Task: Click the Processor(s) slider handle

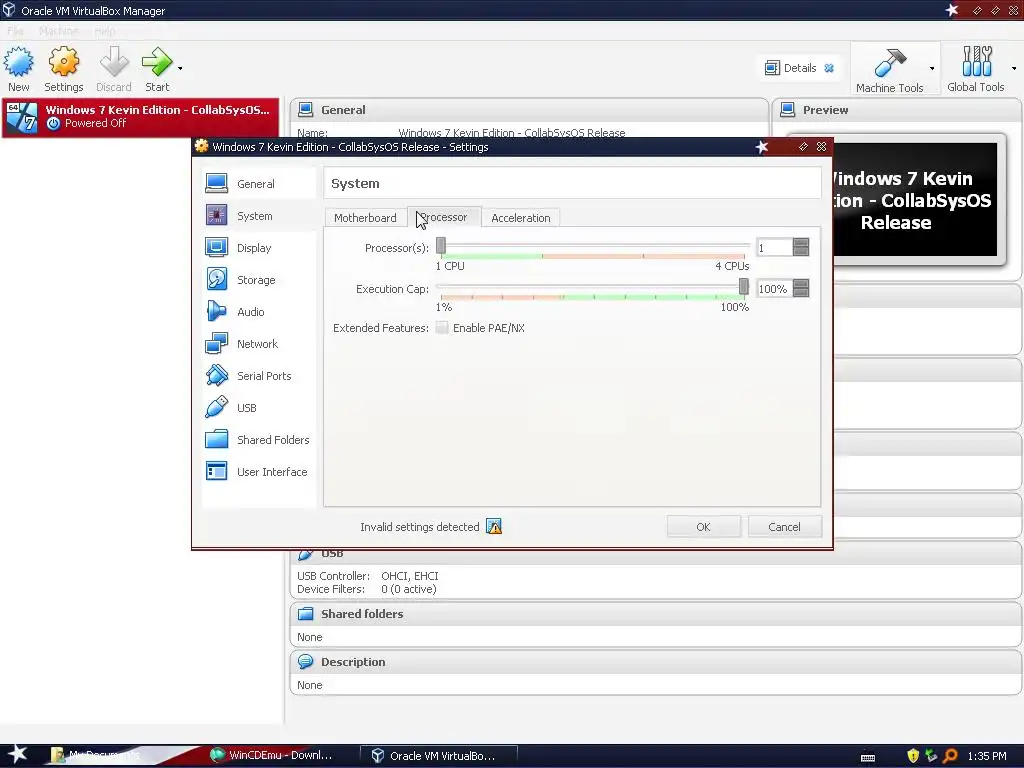Action: click(x=441, y=246)
